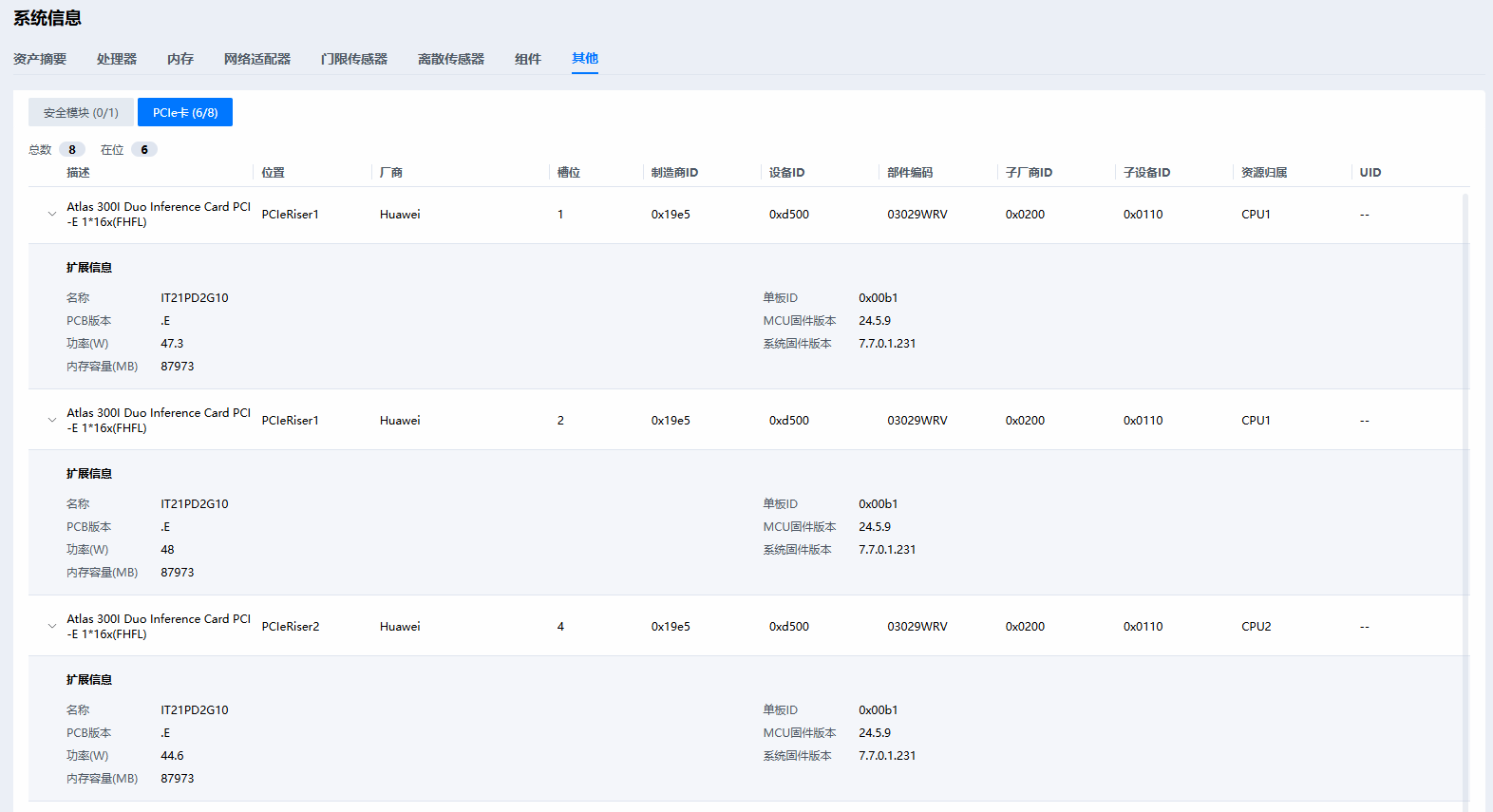1493x812 pixels.
Task: Collapse the slot 1 Atlas card row
Action: [x=52, y=215]
